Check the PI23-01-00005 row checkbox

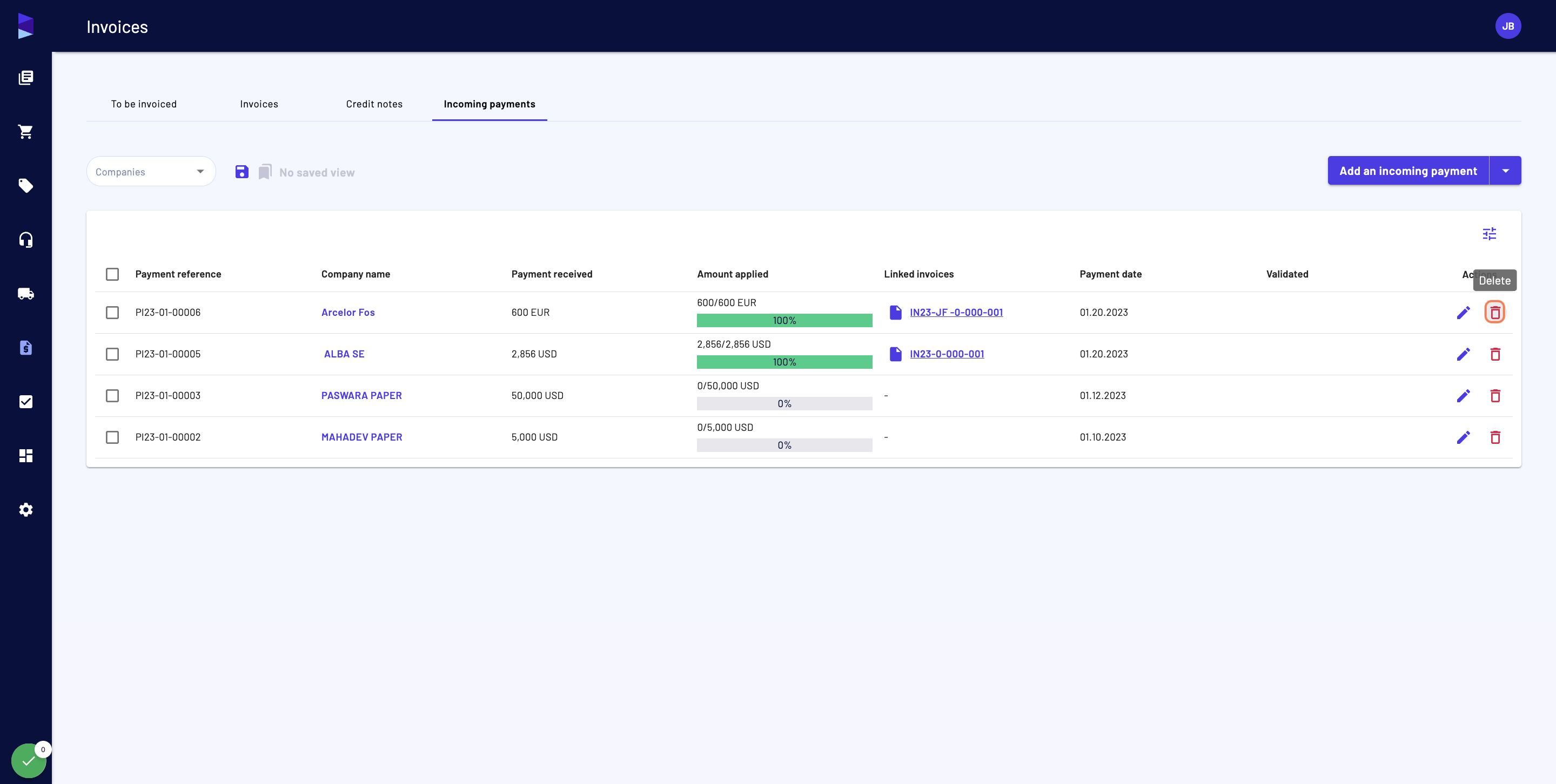coord(112,354)
